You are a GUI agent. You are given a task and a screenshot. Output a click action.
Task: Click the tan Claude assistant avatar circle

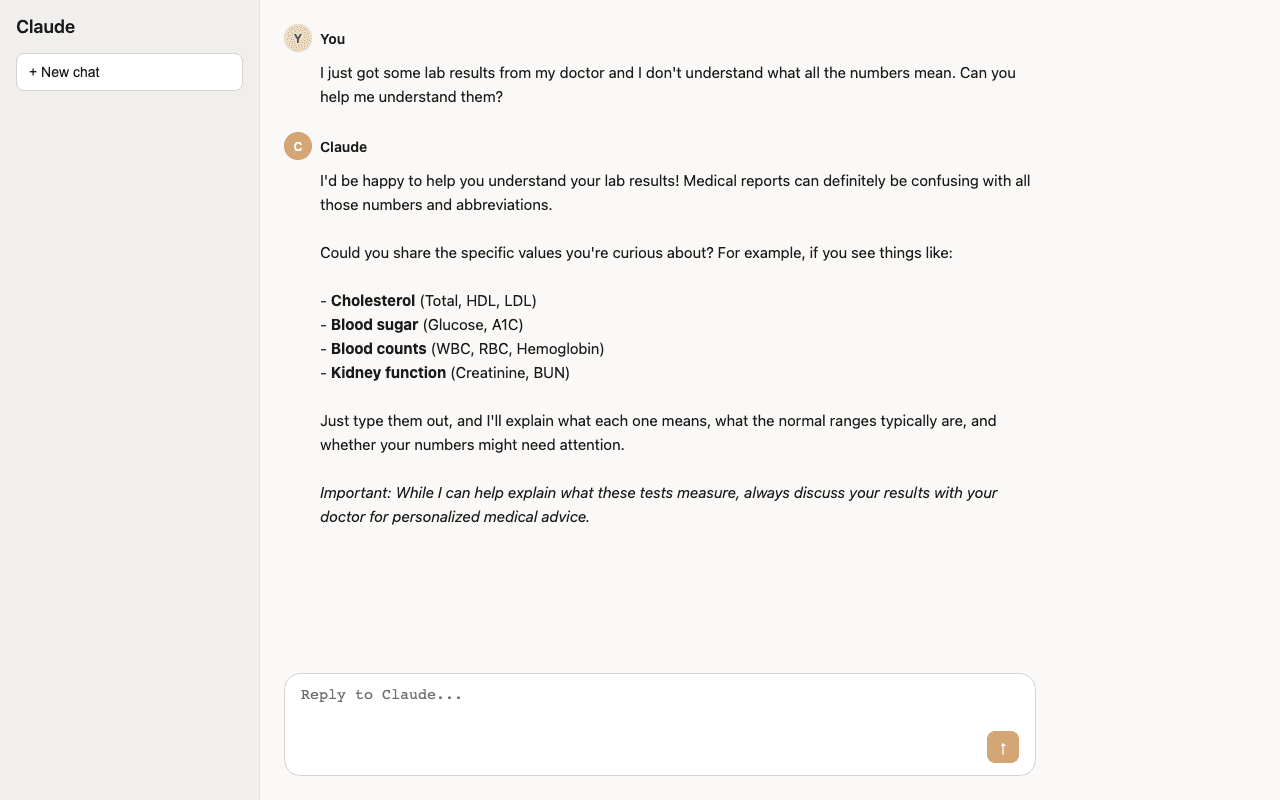[x=297, y=146]
